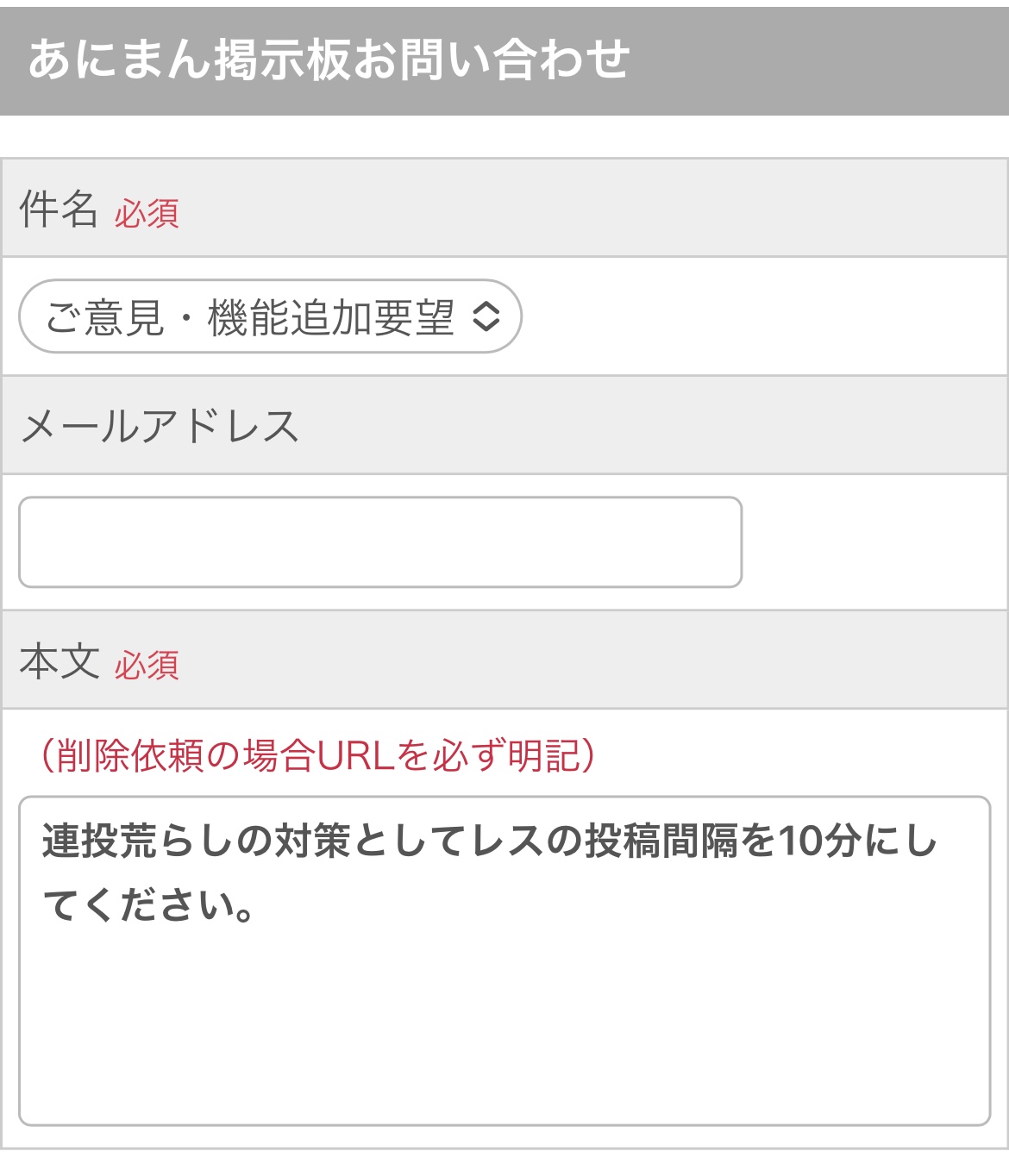Click the up-down chevron icon in the subject selector
1009x1176 pixels.
[486, 316]
